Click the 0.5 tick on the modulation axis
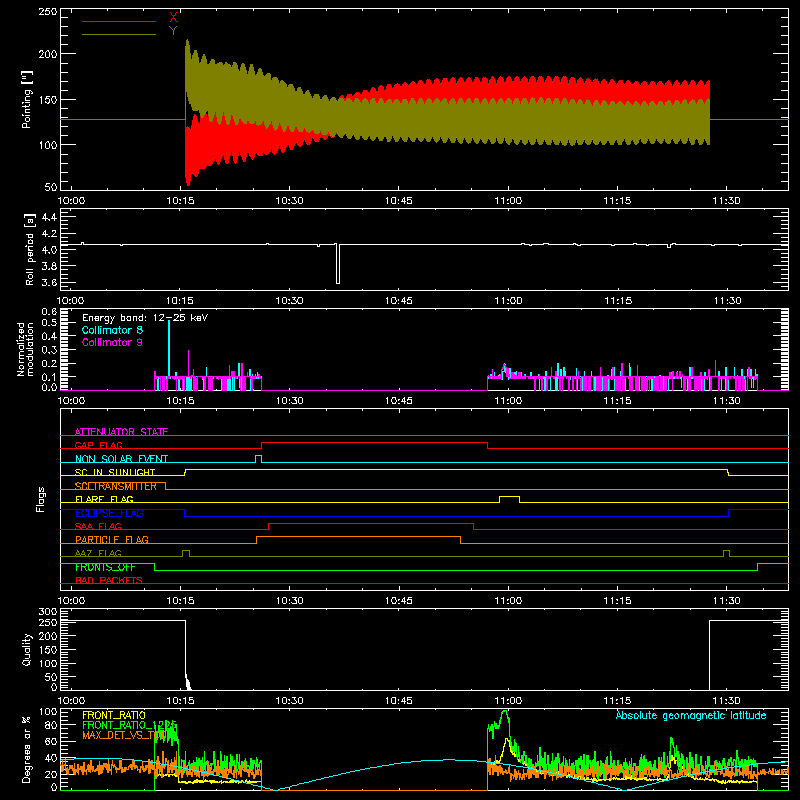800x800 pixels. click(x=49, y=322)
